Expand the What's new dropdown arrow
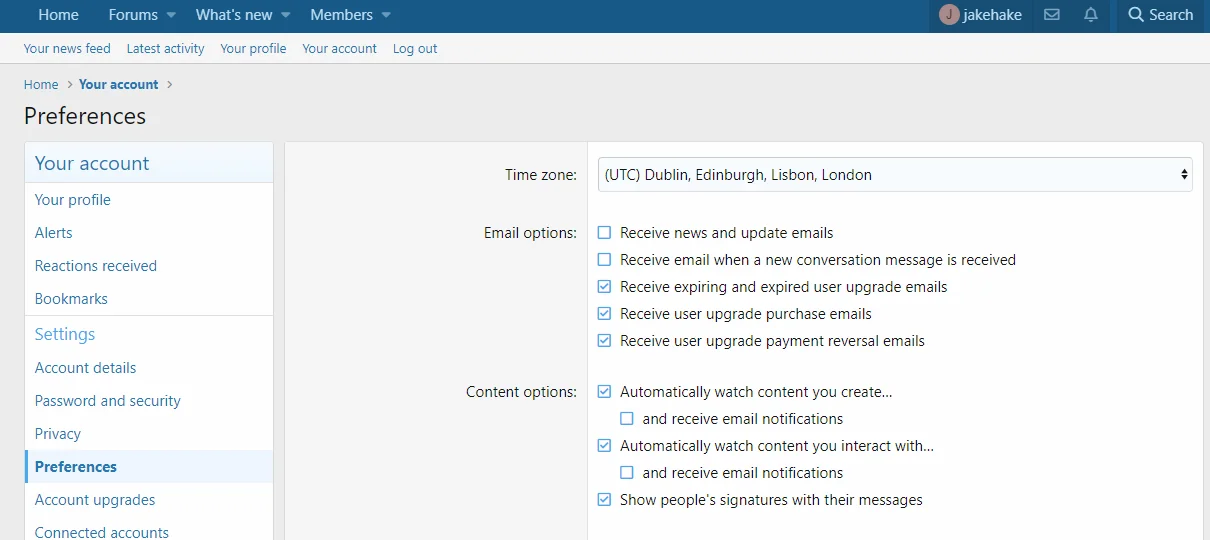 286,15
